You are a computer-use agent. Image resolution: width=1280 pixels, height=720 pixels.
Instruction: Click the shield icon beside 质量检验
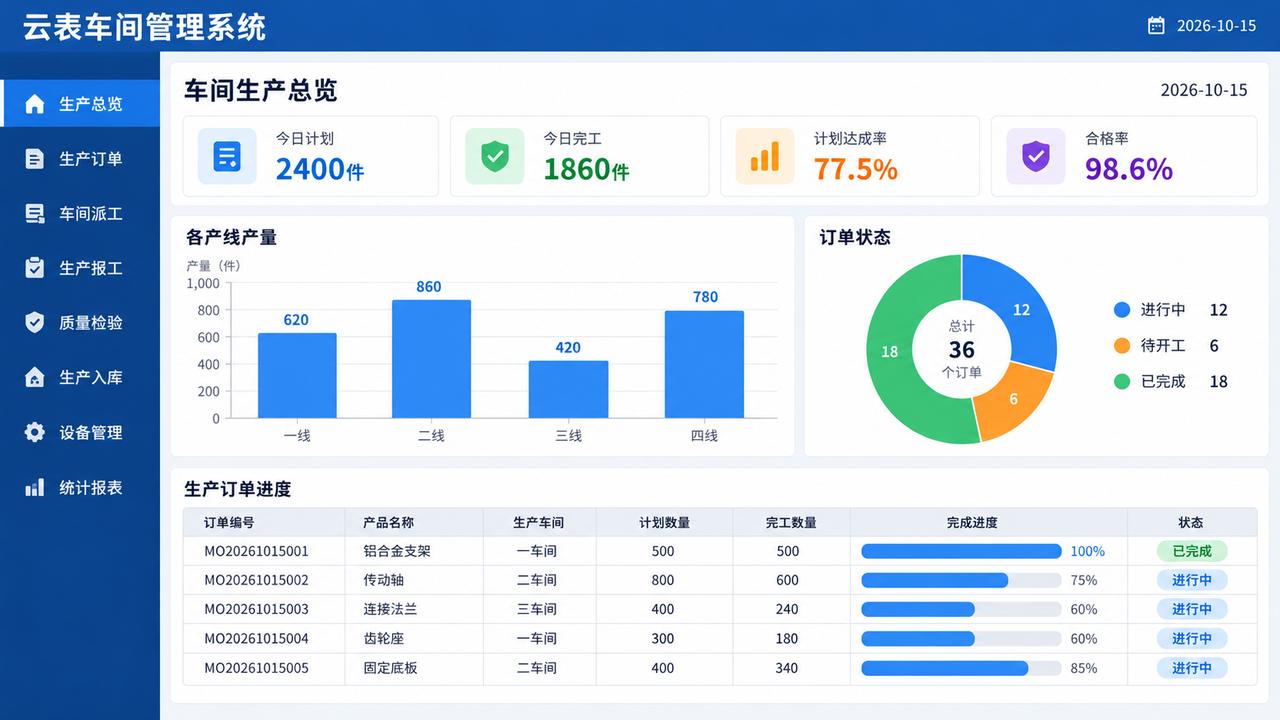tap(35, 322)
